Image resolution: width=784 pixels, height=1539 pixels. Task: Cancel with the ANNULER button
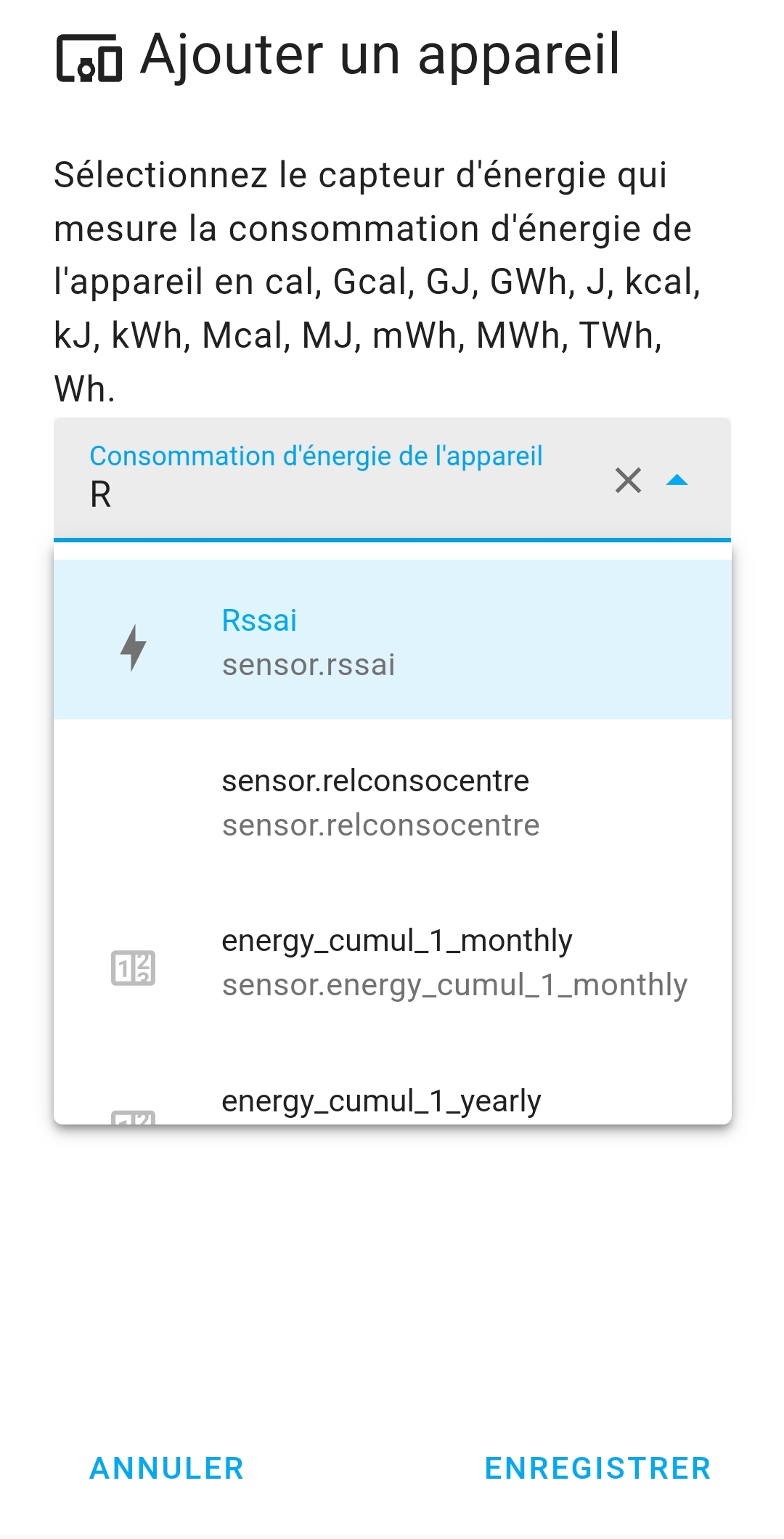pos(166,1469)
